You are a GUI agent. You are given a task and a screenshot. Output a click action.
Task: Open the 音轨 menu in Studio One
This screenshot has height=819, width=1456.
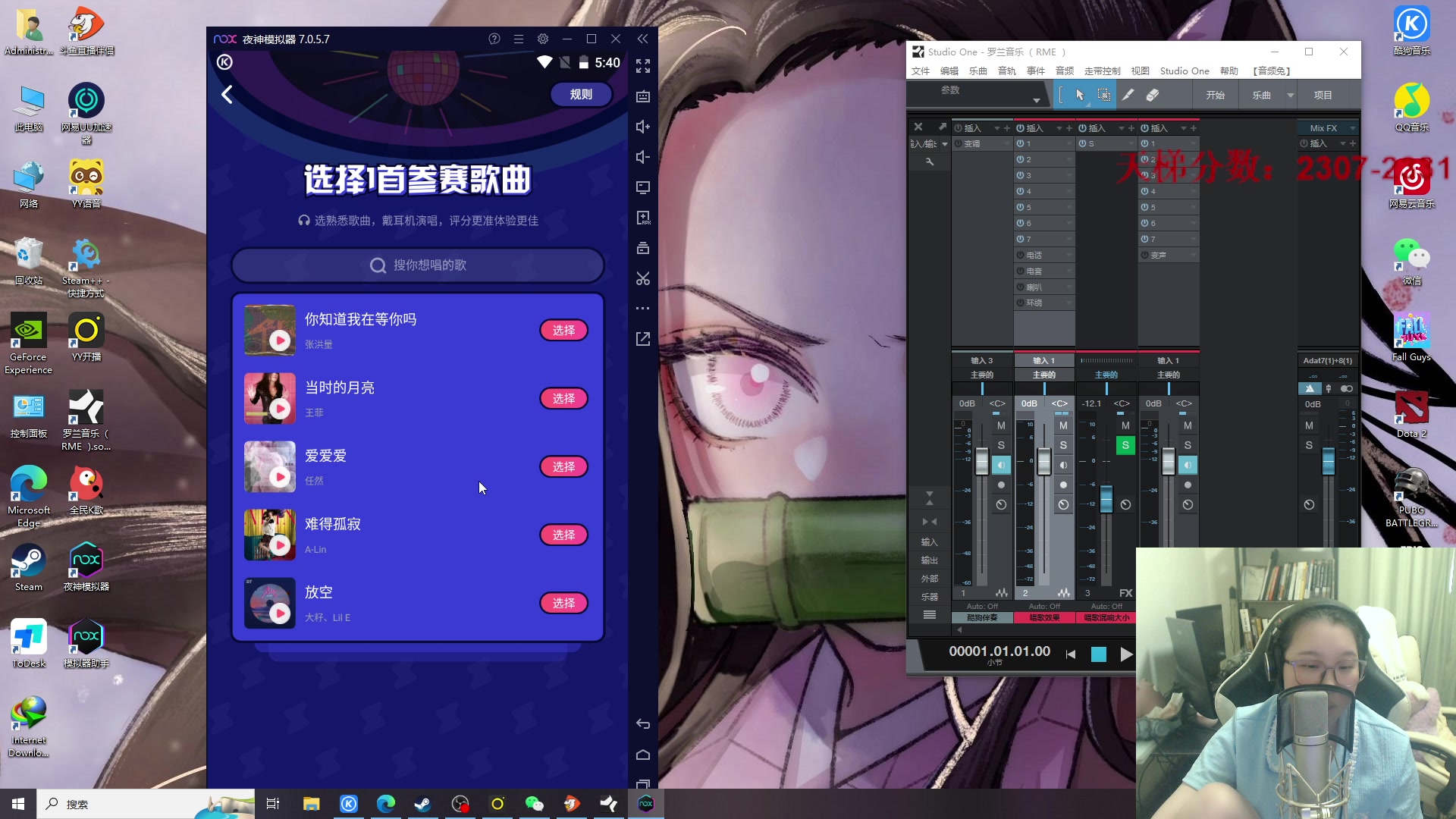point(1007,71)
